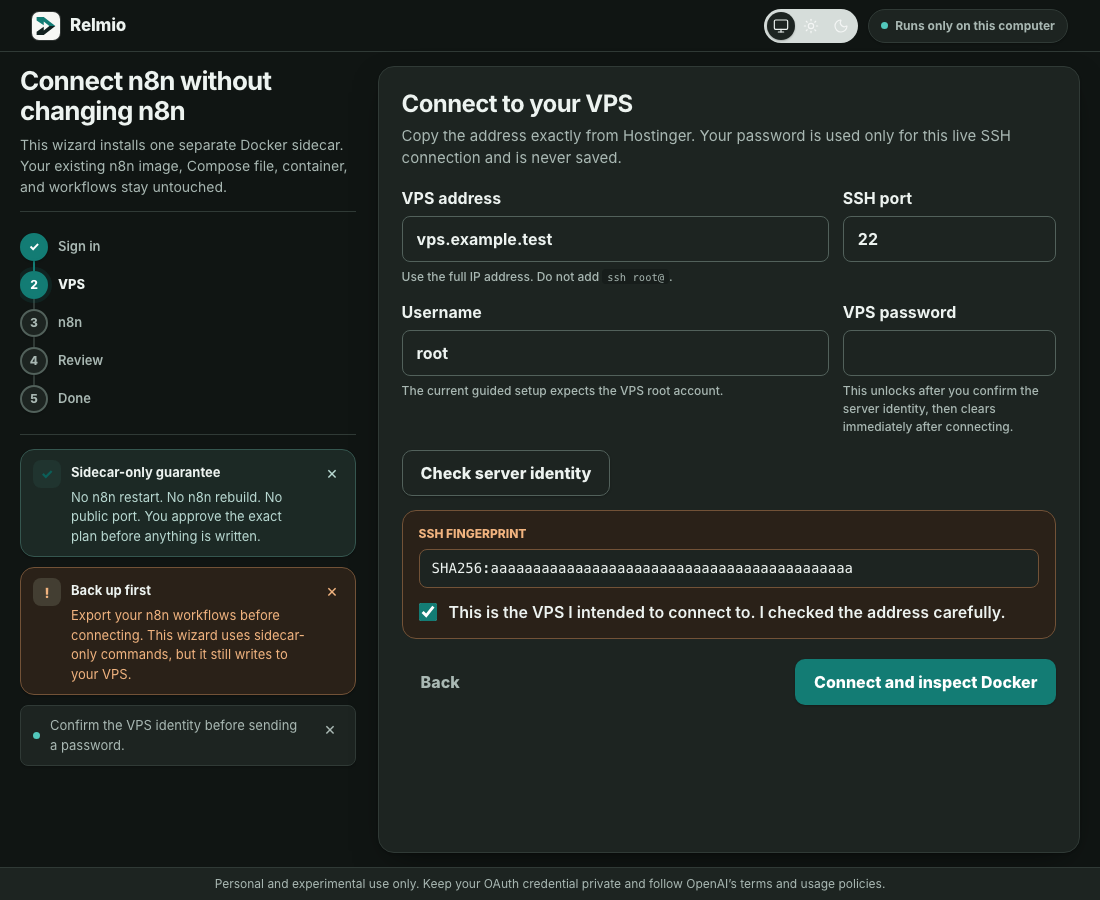Click the Sign in completed checkmark step
The width and height of the screenshot is (1100, 900).
(34, 247)
